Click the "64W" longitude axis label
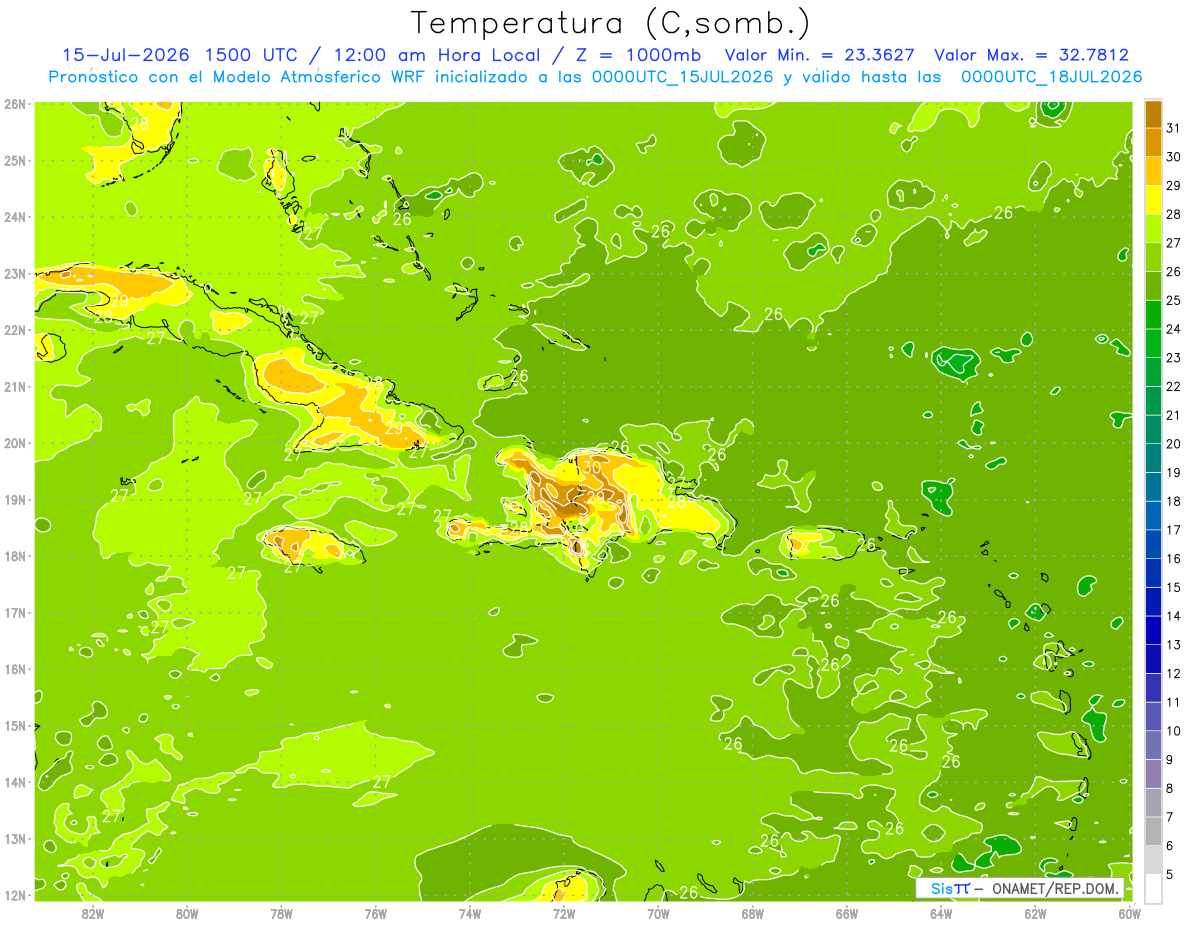1200x927 pixels. [x=941, y=912]
